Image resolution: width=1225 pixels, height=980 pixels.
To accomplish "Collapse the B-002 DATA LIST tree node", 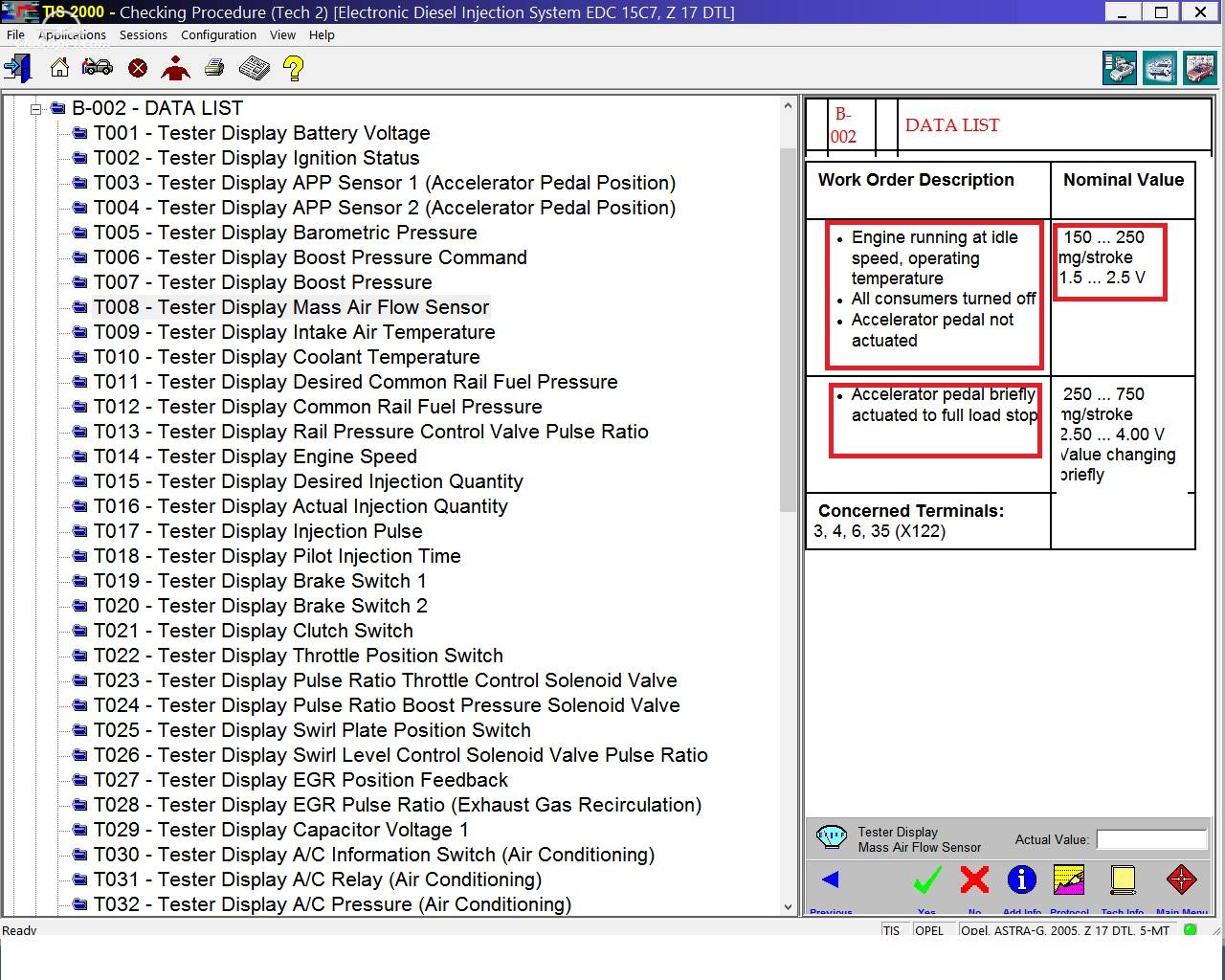I will coord(36,109).
